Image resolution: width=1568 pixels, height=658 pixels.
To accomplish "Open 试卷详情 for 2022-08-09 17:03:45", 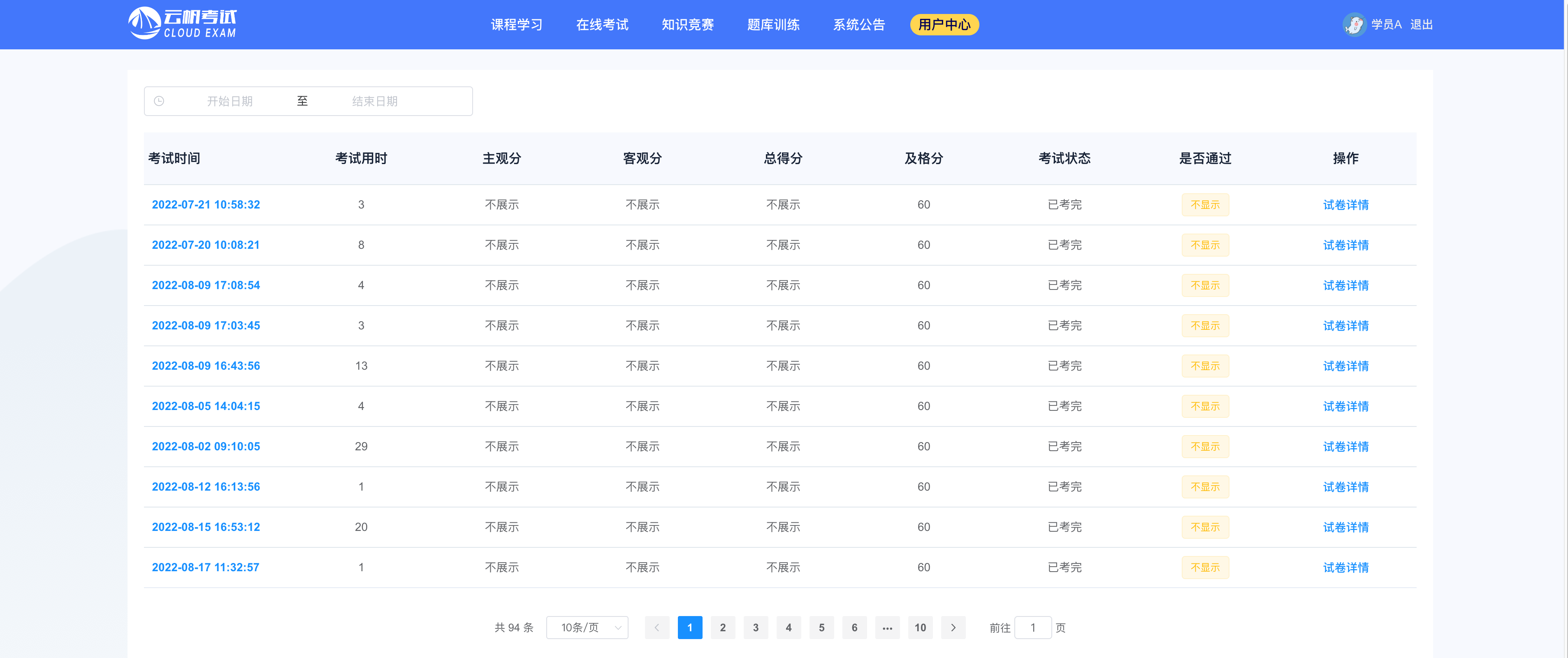I will pyautogui.click(x=1346, y=326).
